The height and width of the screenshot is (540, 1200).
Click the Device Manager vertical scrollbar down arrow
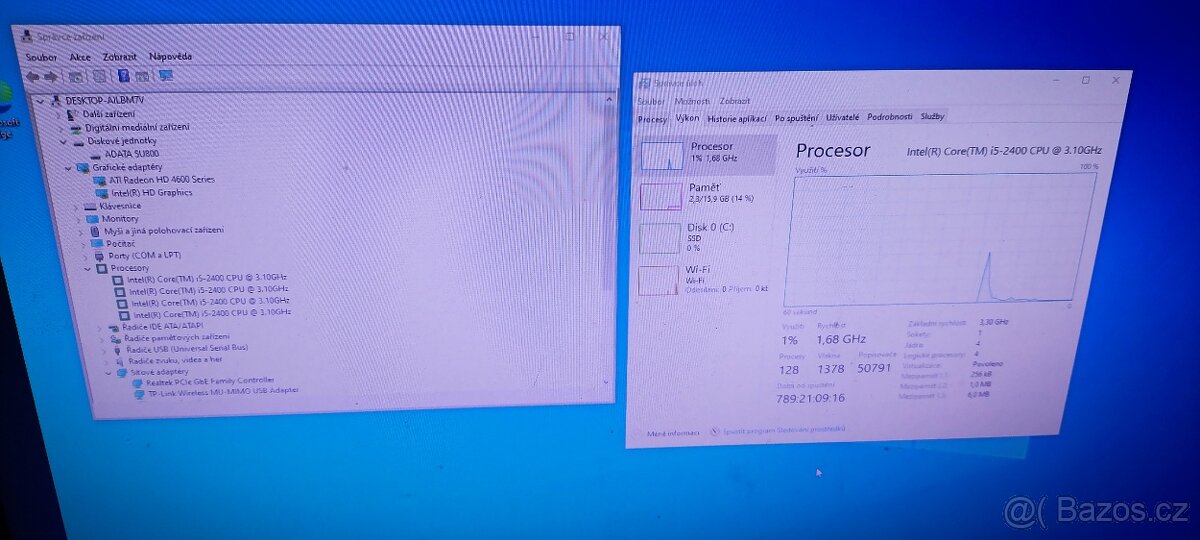607,383
